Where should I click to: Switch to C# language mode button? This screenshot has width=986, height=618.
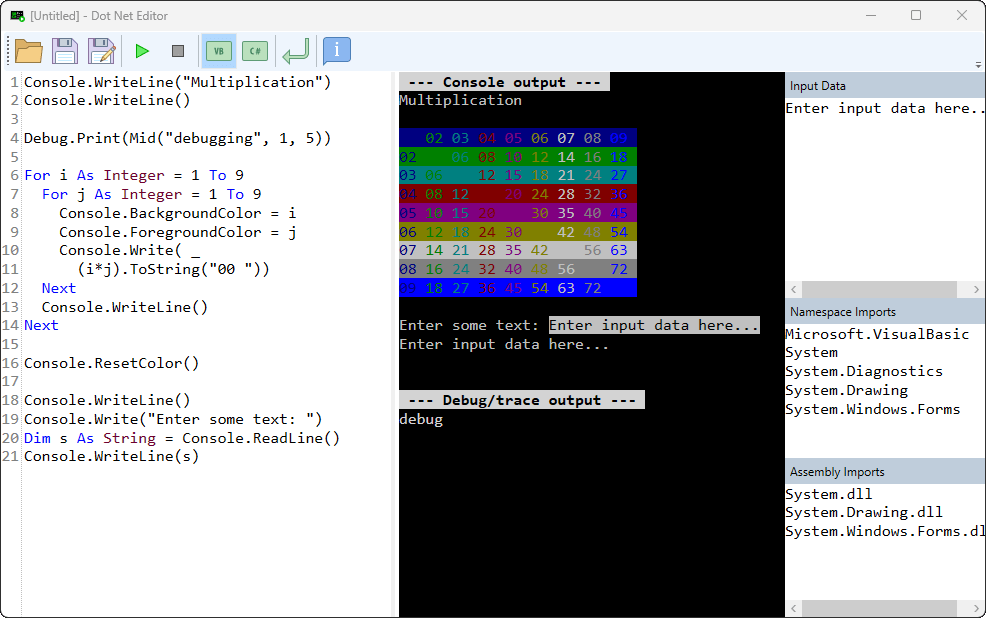pos(255,51)
